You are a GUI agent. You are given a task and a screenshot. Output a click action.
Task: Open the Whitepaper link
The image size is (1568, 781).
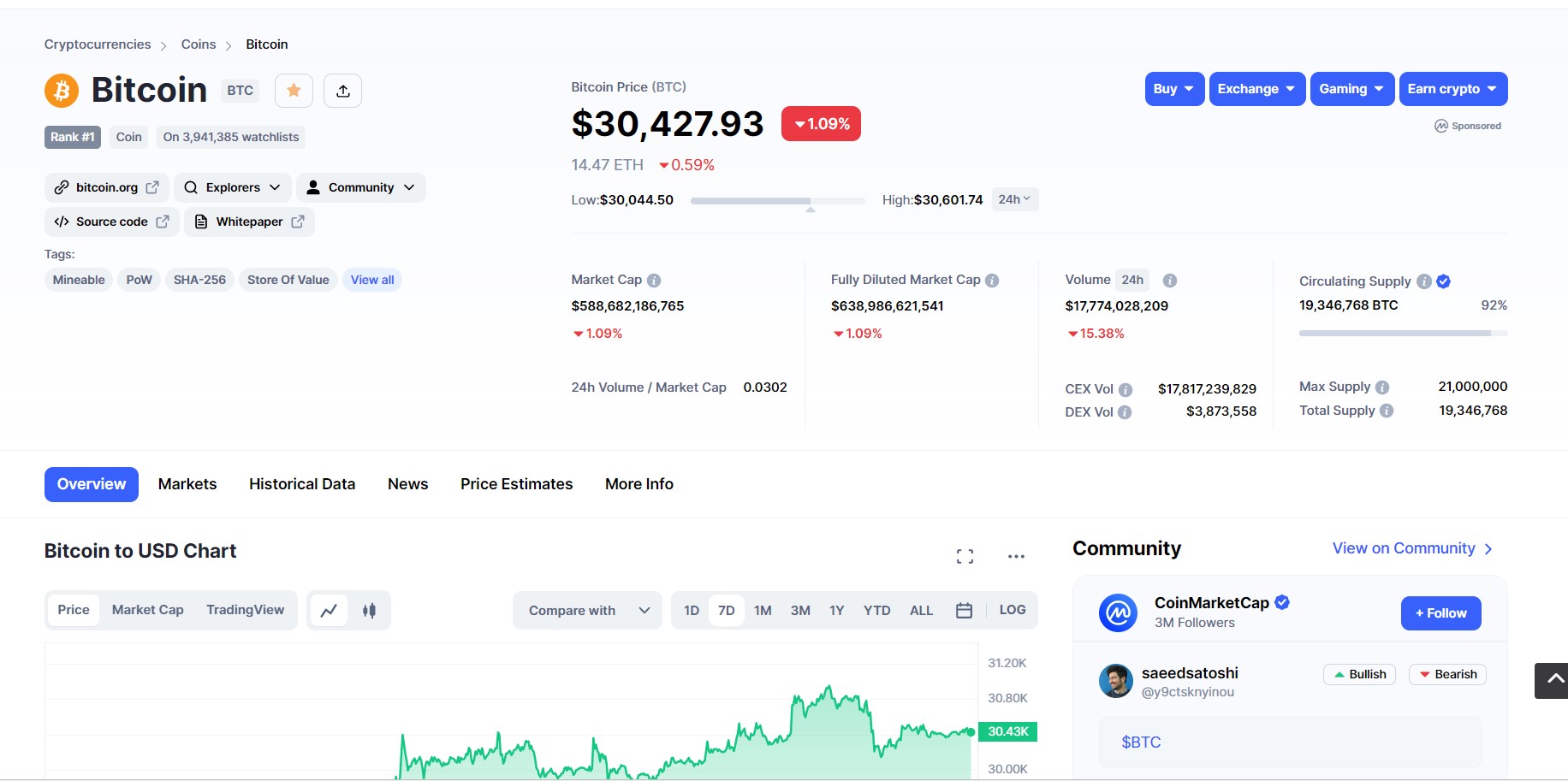click(249, 222)
